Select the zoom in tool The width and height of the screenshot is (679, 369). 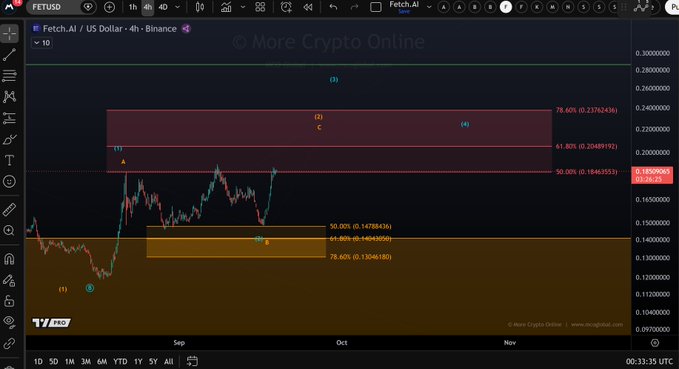10,230
